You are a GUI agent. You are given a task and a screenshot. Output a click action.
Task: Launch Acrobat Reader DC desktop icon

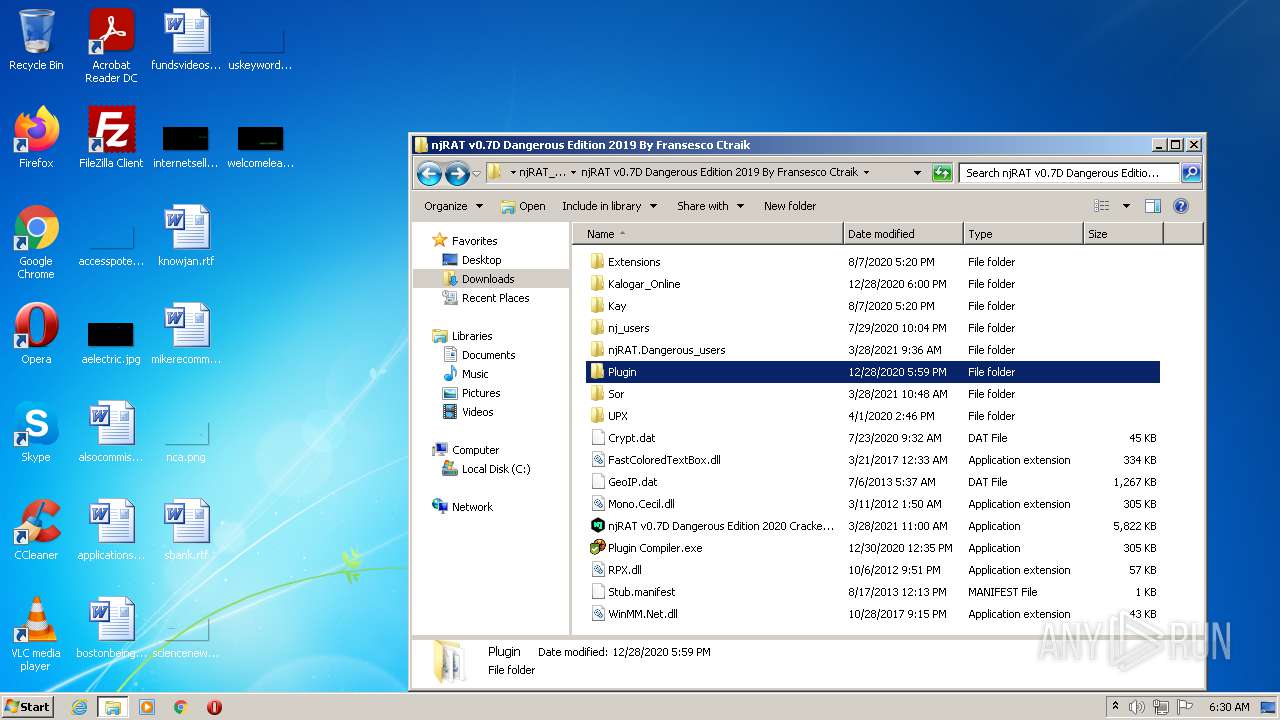click(111, 46)
